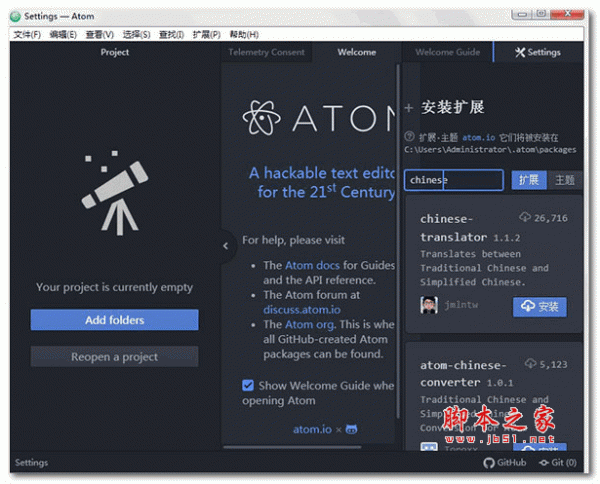Toggle Show Welcome Guide checkbox
Viewport: 600px width, 484px height.
(x=248, y=385)
